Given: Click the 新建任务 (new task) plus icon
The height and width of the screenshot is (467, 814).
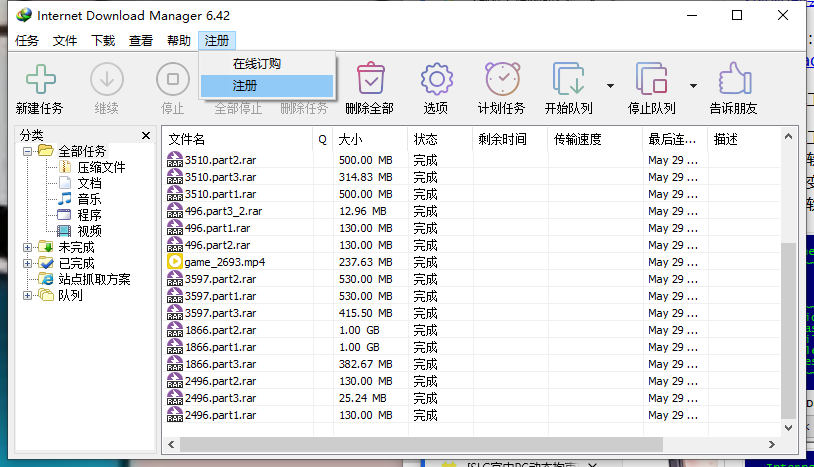Looking at the screenshot, I should (x=40, y=79).
